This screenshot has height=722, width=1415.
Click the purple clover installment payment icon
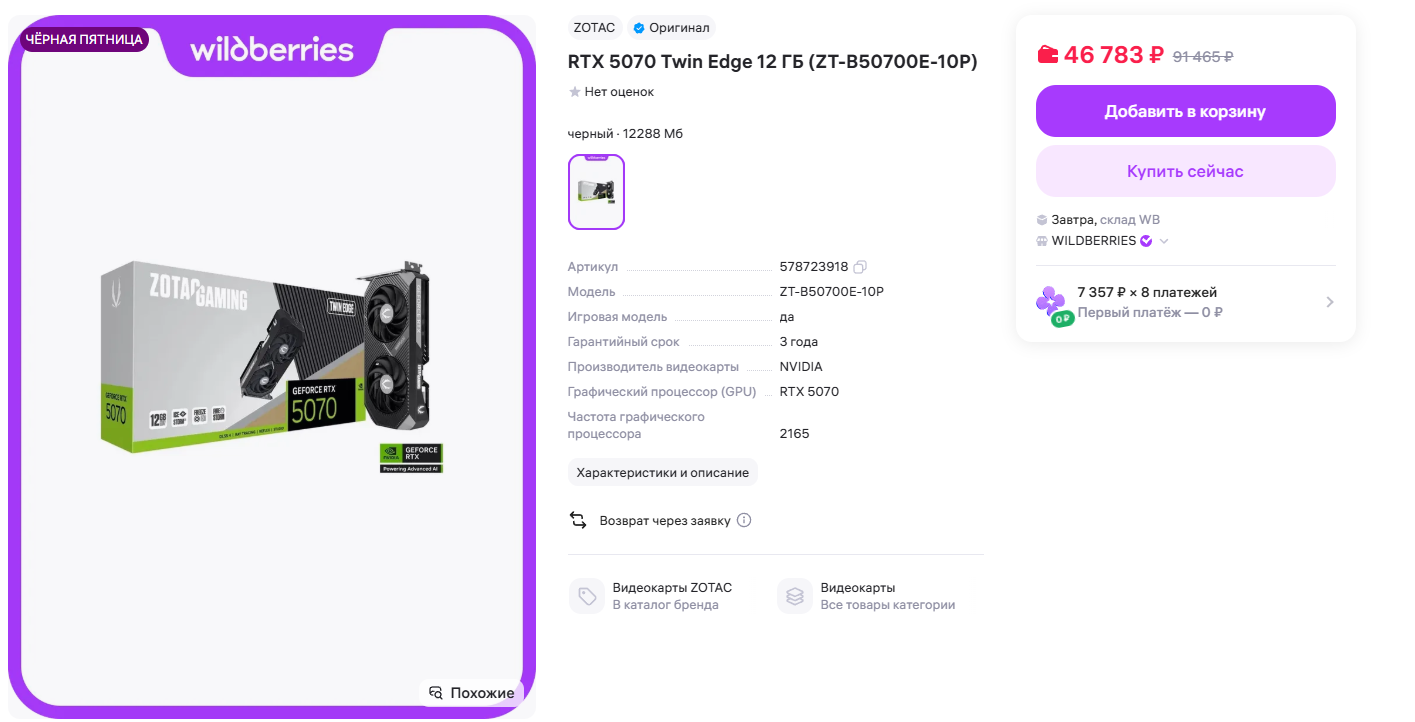click(1051, 301)
